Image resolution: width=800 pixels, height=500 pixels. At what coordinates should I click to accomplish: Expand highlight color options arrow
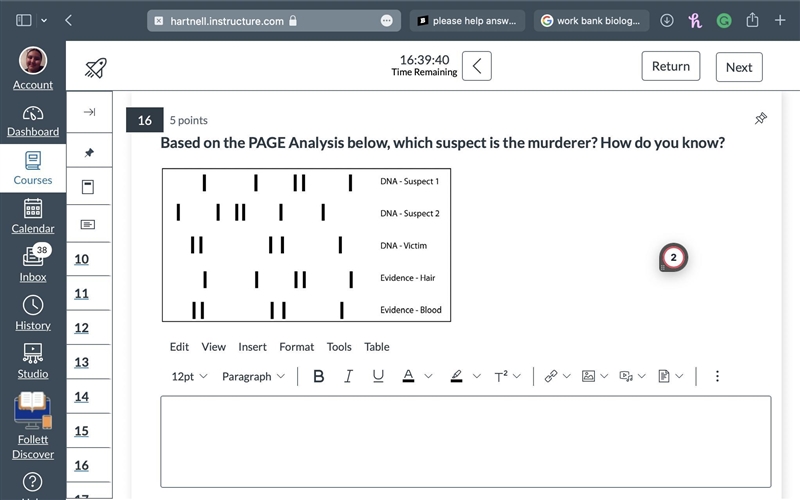(477, 377)
